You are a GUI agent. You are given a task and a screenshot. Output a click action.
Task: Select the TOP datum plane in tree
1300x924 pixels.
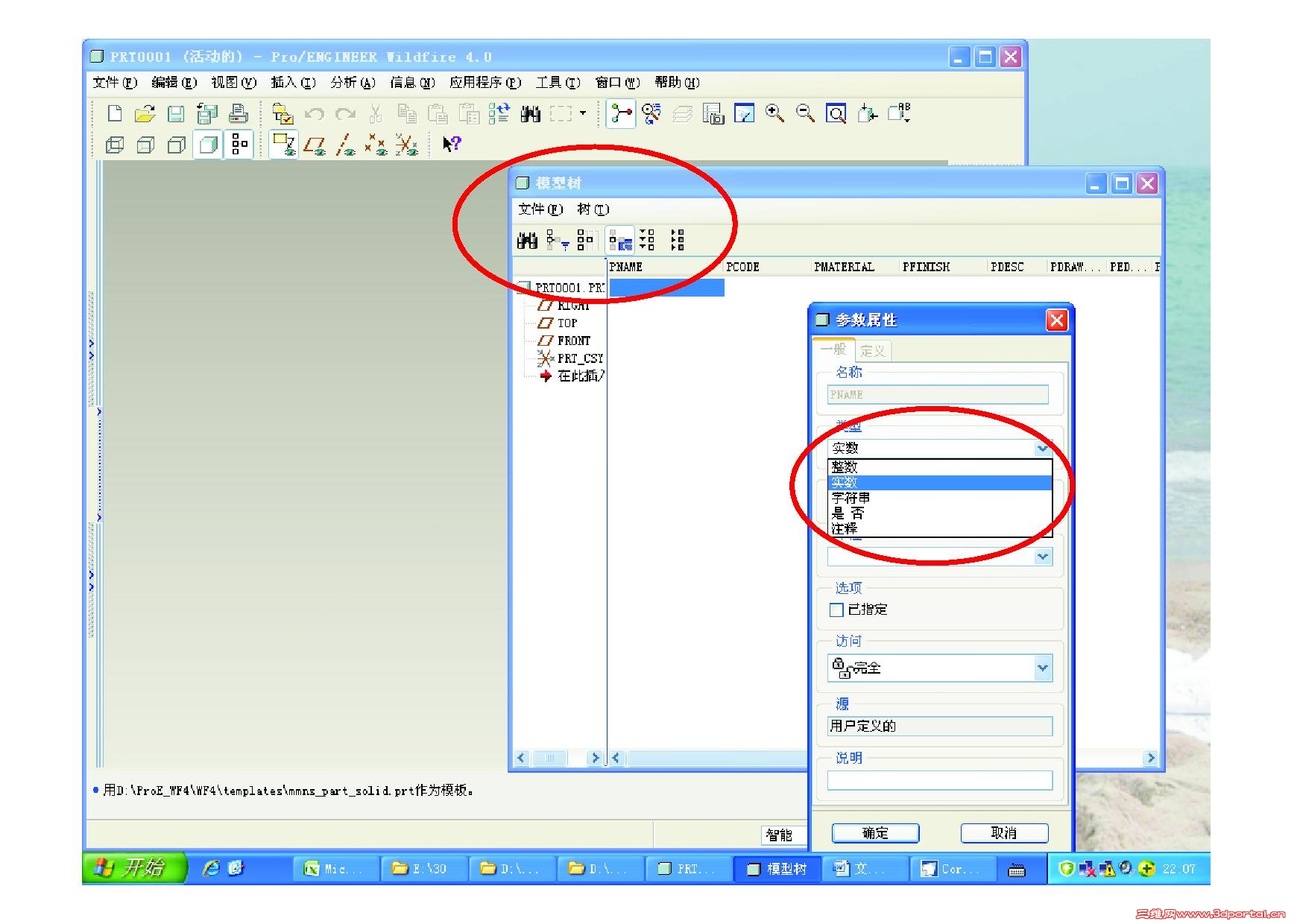[567, 323]
